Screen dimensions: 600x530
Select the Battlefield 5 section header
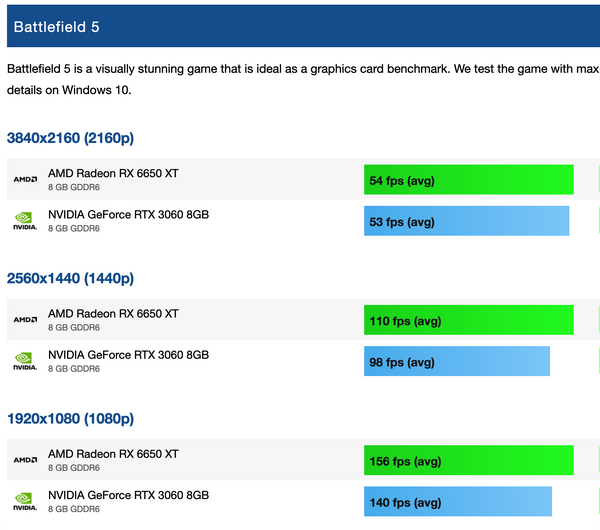tap(303, 26)
